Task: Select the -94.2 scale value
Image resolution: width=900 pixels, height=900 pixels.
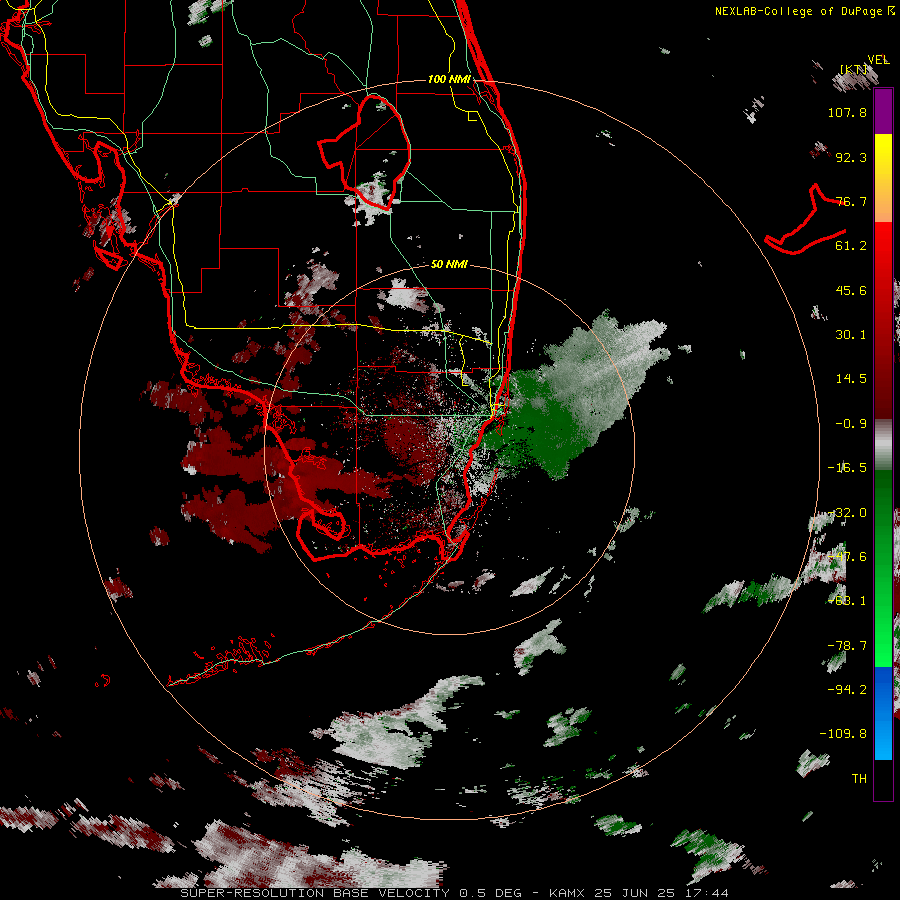Action: [847, 689]
